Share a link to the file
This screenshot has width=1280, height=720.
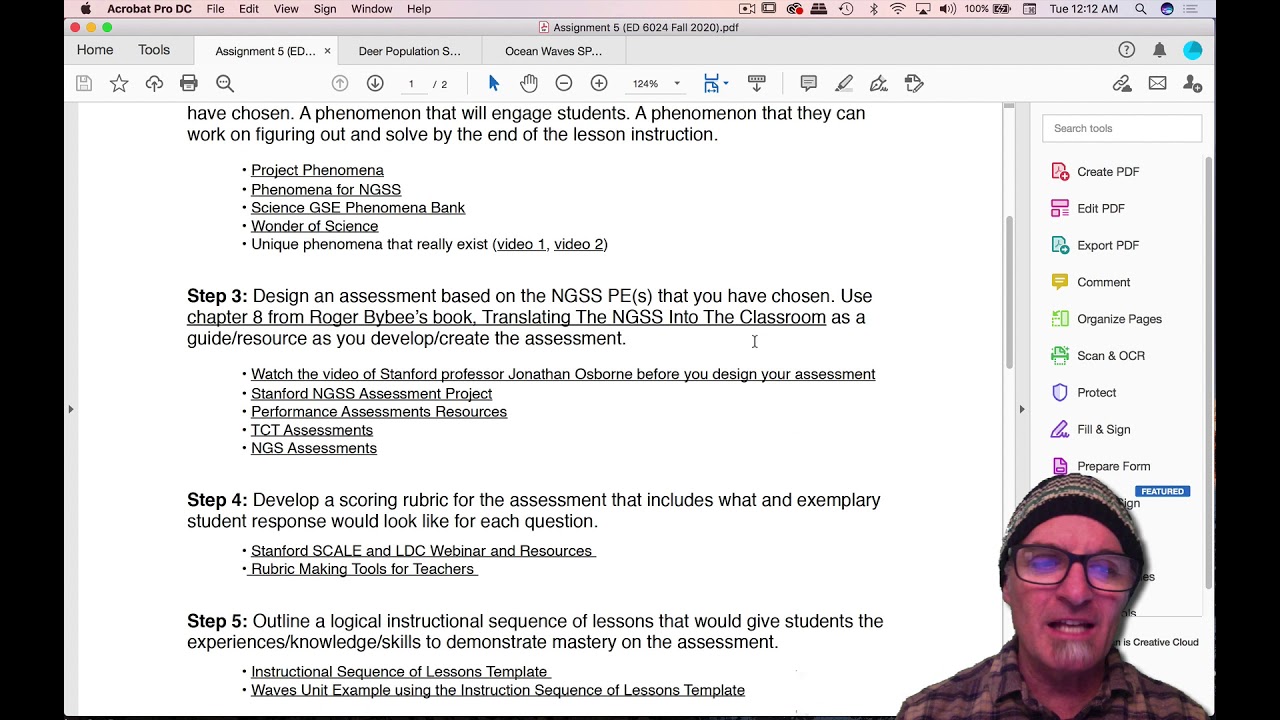tap(1122, 84)
